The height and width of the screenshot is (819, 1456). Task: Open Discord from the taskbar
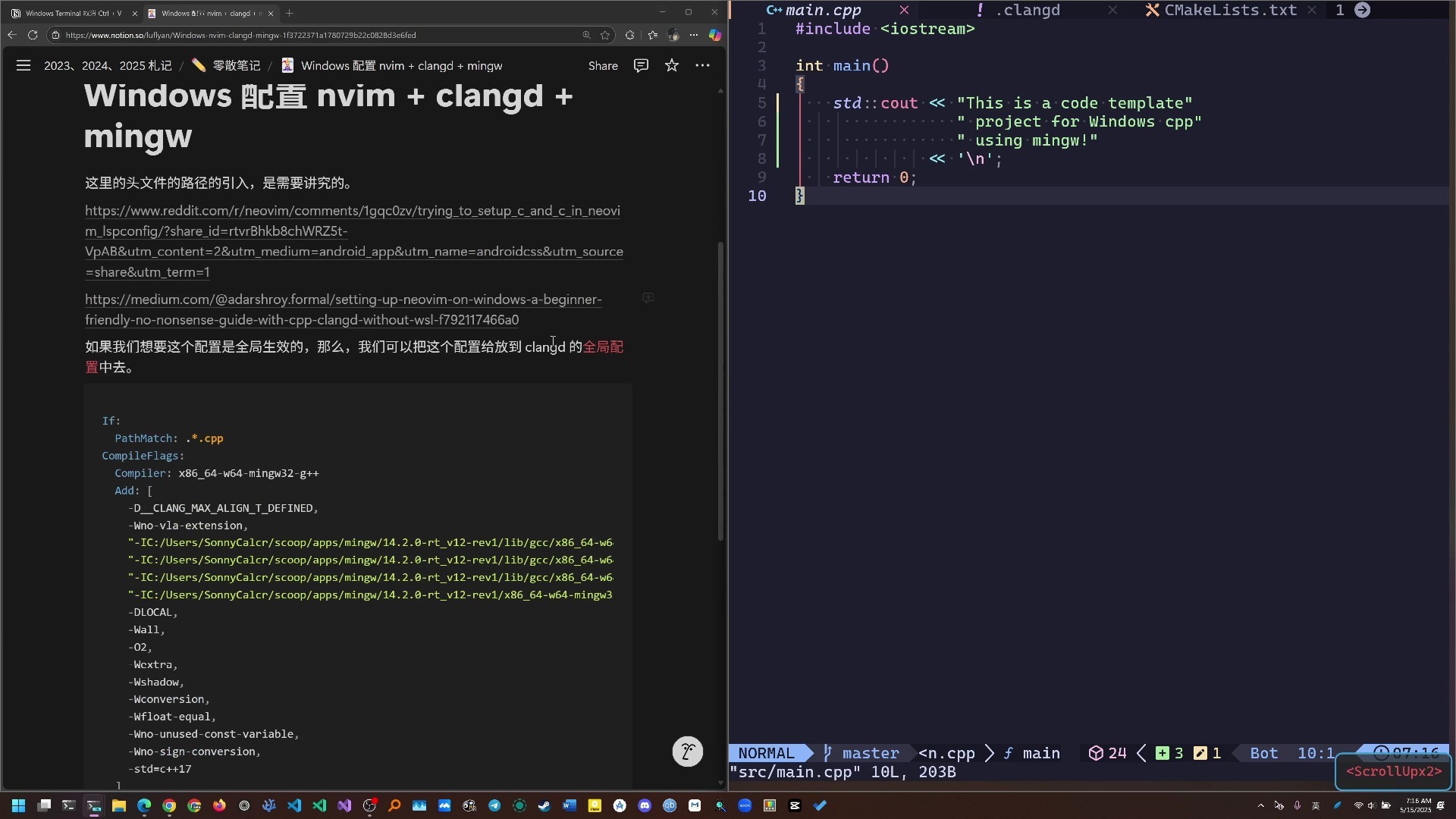point(645,805)
